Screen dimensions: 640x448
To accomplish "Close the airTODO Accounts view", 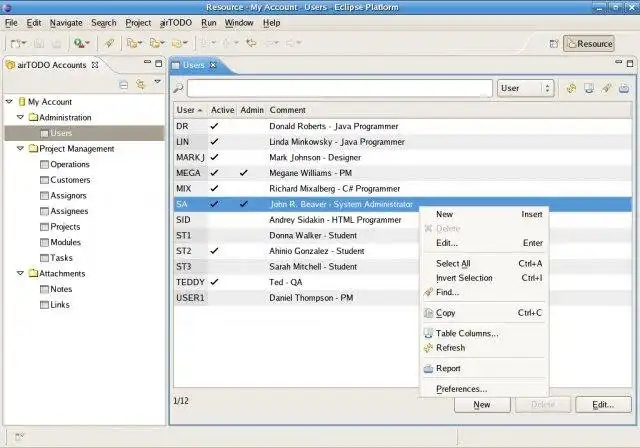I will [95, 65].
